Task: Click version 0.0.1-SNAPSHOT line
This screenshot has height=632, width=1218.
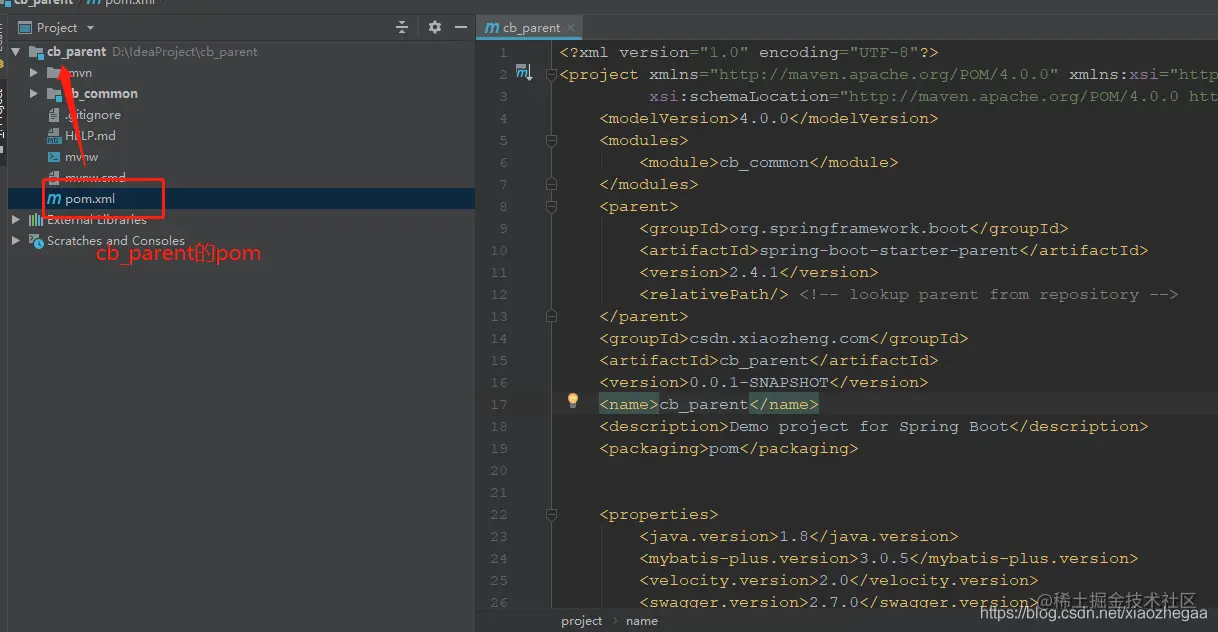Action: click(764, 382)
